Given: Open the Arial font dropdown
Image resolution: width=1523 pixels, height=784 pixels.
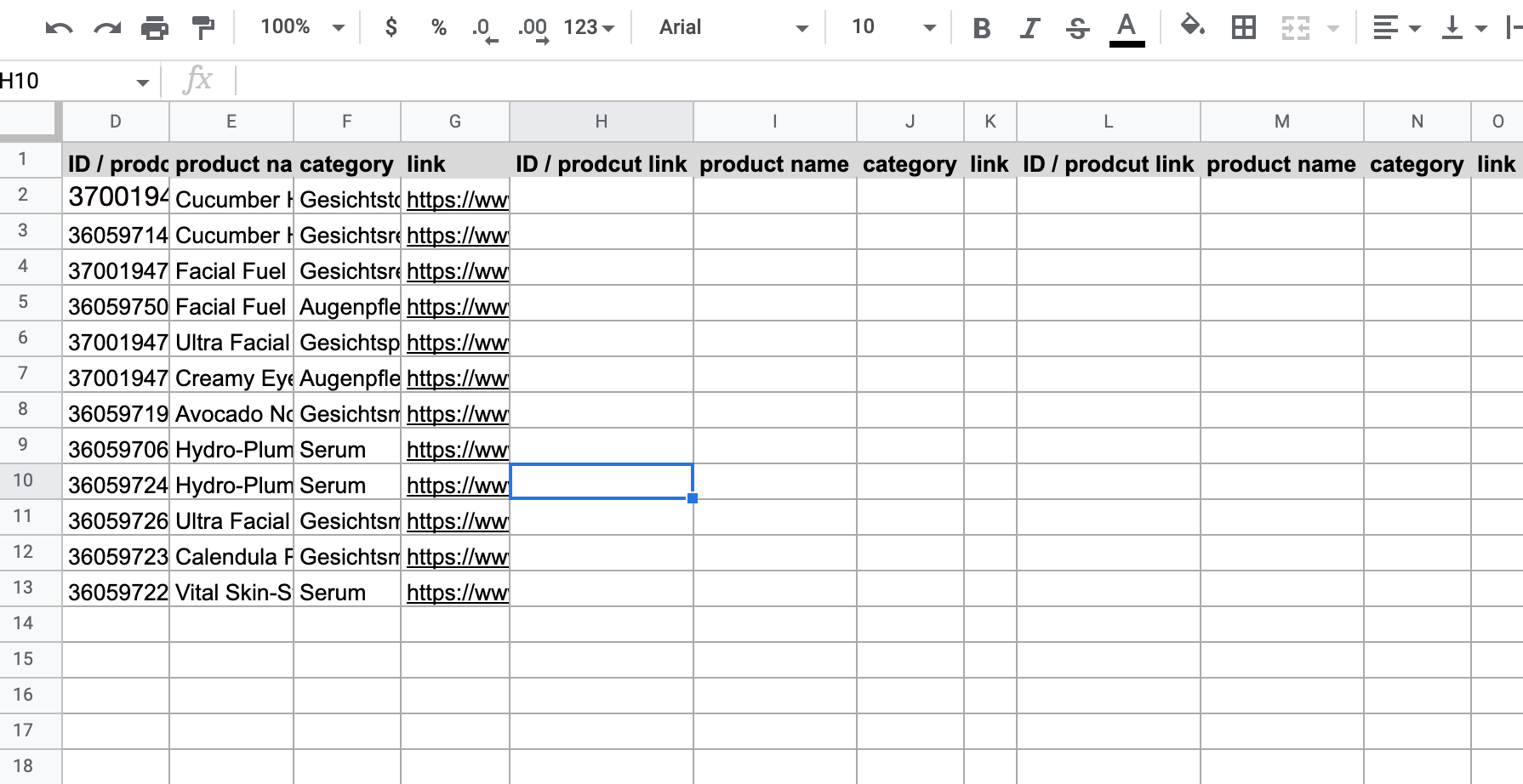Looking at the screenshot, I should point(733,27).
